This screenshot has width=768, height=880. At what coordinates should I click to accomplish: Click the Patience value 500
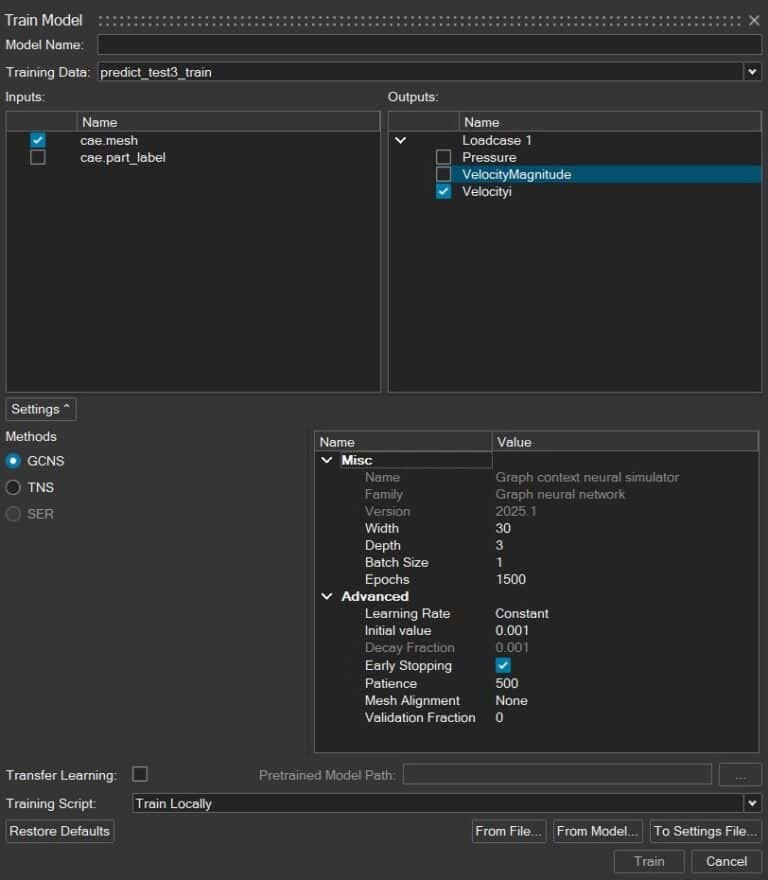[x=506, y=683]
